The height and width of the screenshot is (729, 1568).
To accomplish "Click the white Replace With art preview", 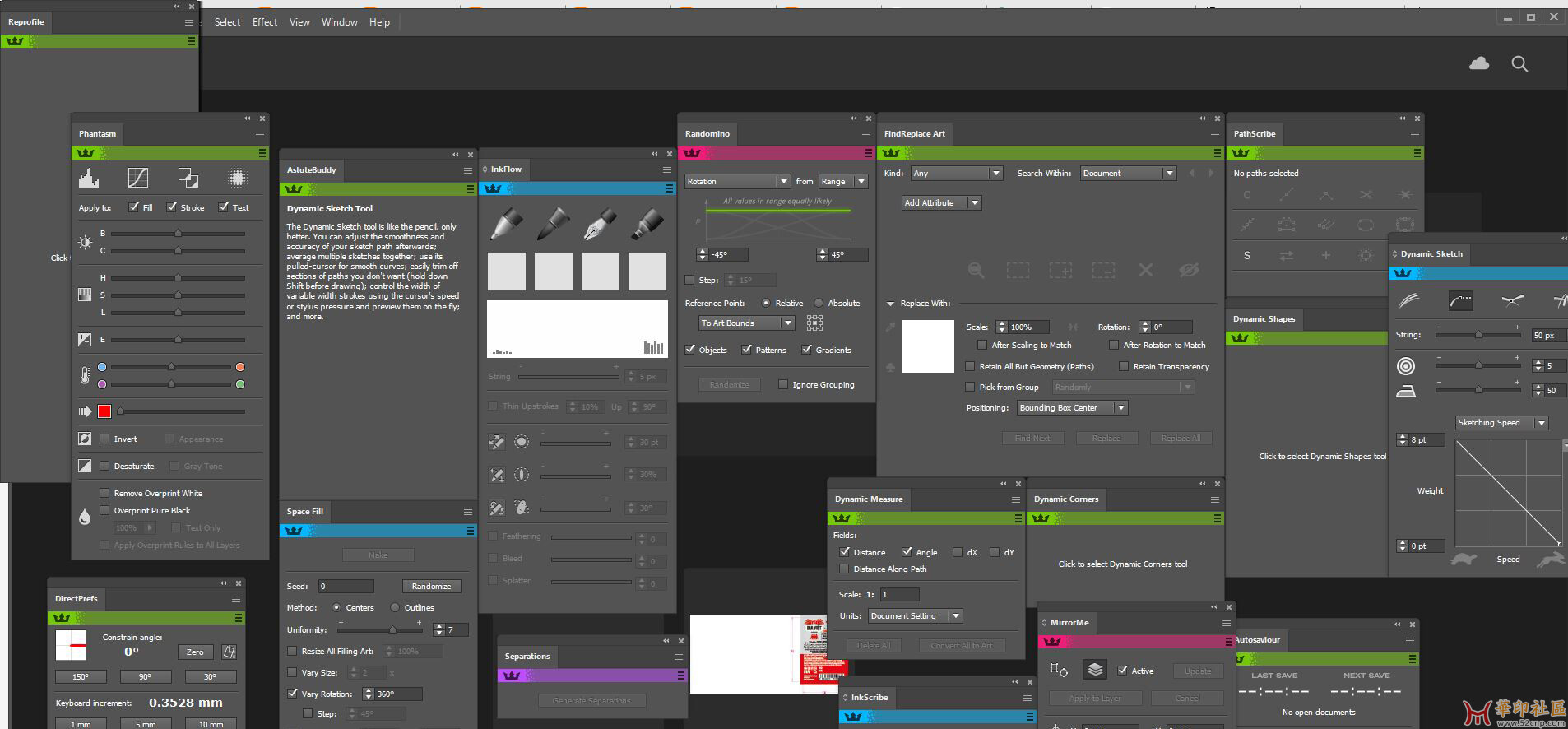I will [928, 346].
